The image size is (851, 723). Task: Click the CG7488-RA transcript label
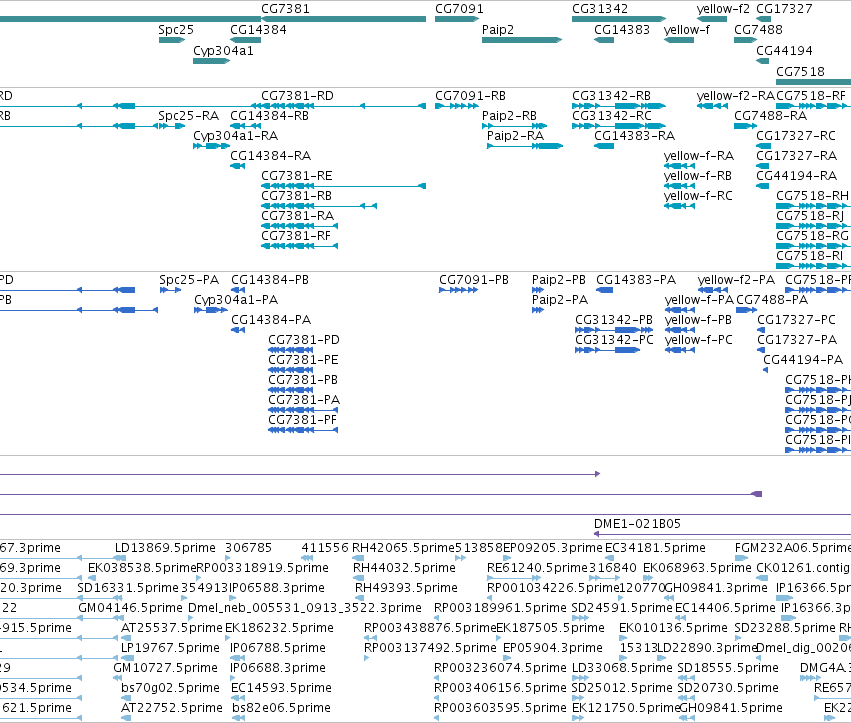tap(770, 116)
